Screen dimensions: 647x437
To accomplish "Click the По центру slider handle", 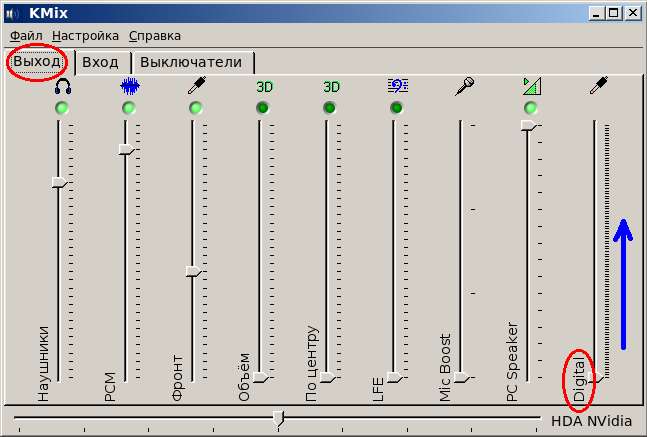I will (x=328, y=377).
